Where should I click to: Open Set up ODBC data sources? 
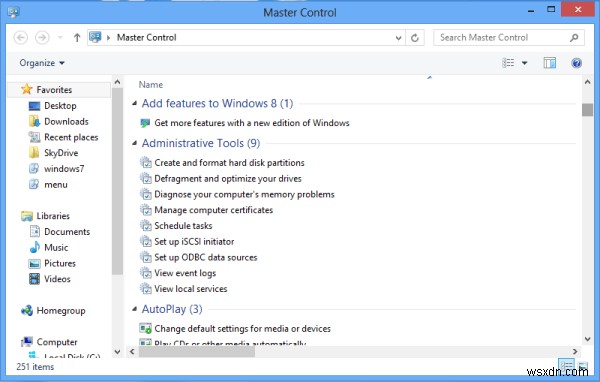coord(205,257)
